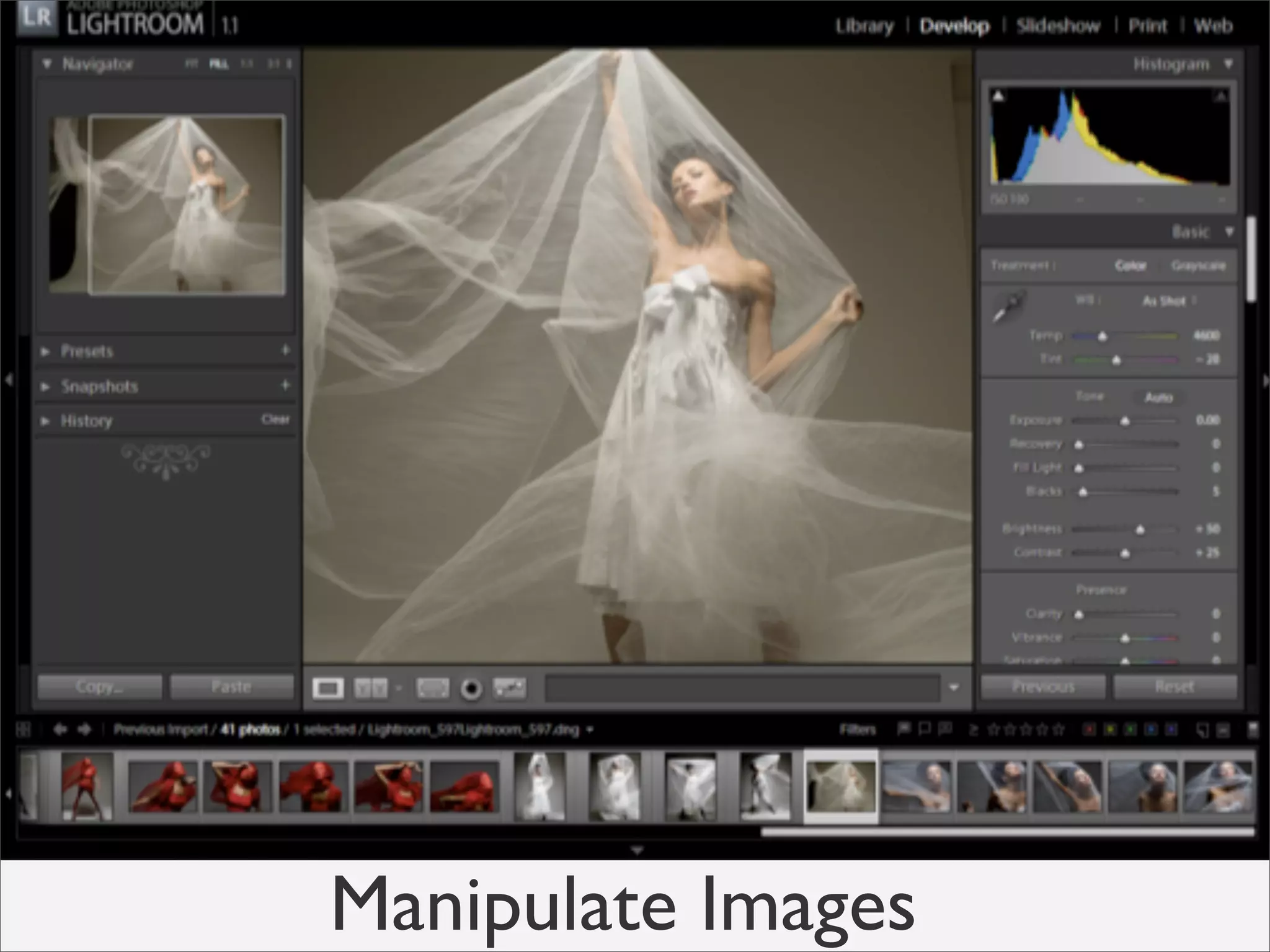1270x952 pixels.
Task: Open the Slideshow module
Action: tap(1058, 26)
